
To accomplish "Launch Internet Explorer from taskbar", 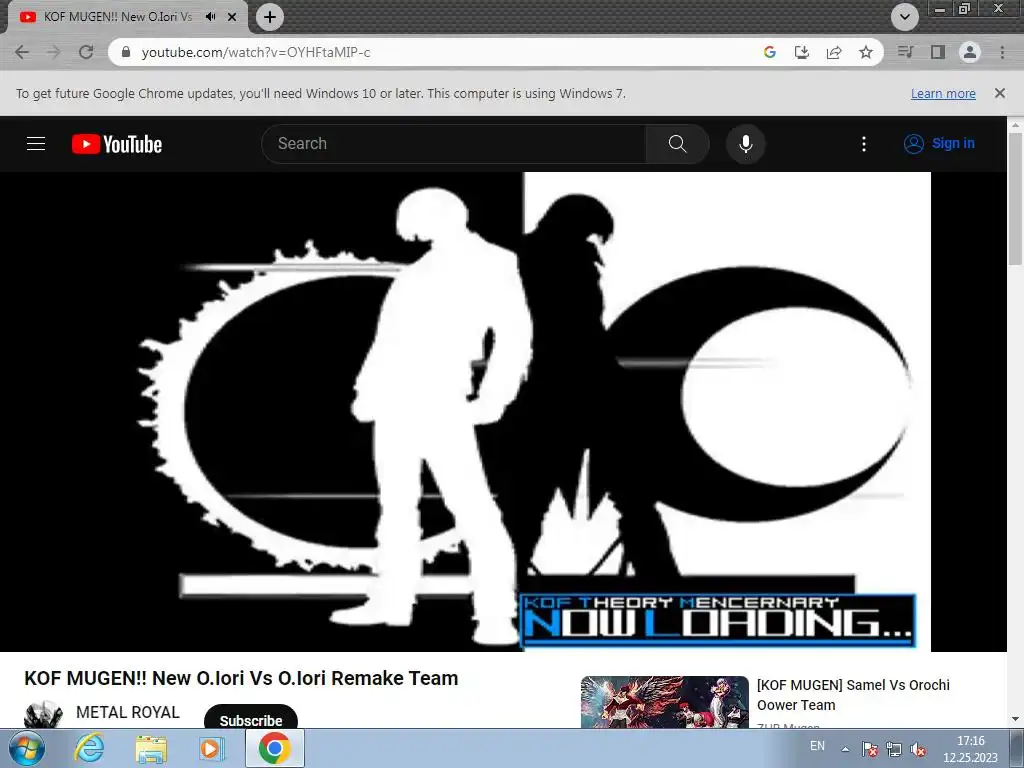I will pos(89,748).
